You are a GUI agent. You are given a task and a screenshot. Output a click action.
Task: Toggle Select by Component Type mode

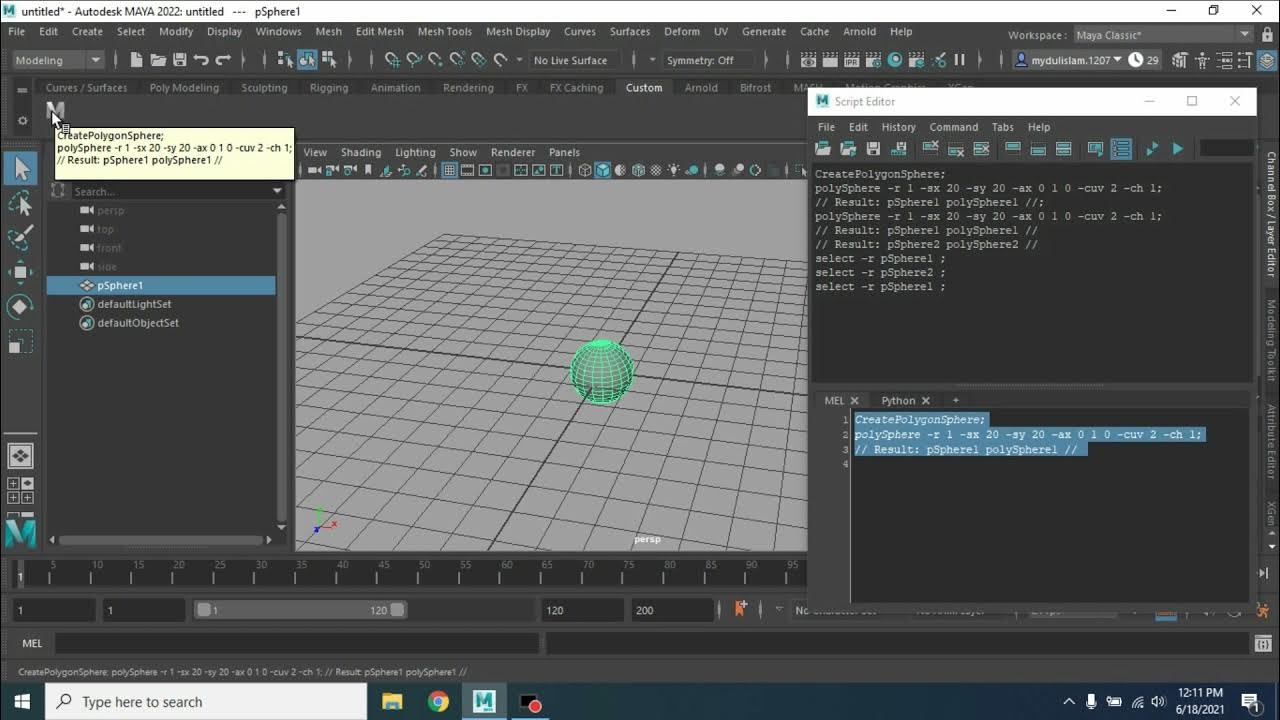(x=328, y=60)
